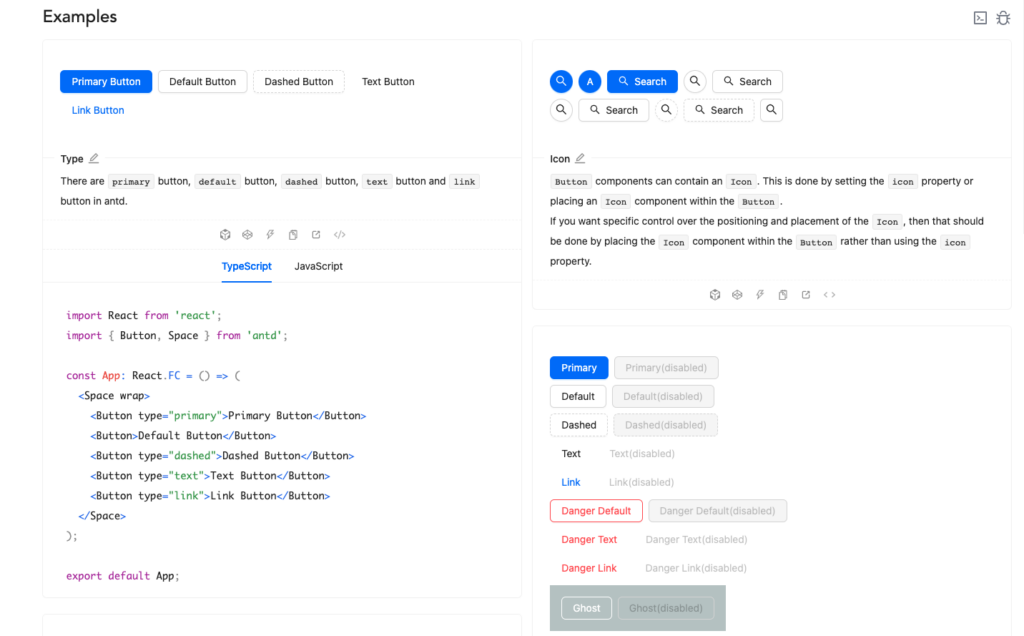The width and height of the screenshot is (1024, 636).
Task: Follow the Link Button
Action: 98,110
